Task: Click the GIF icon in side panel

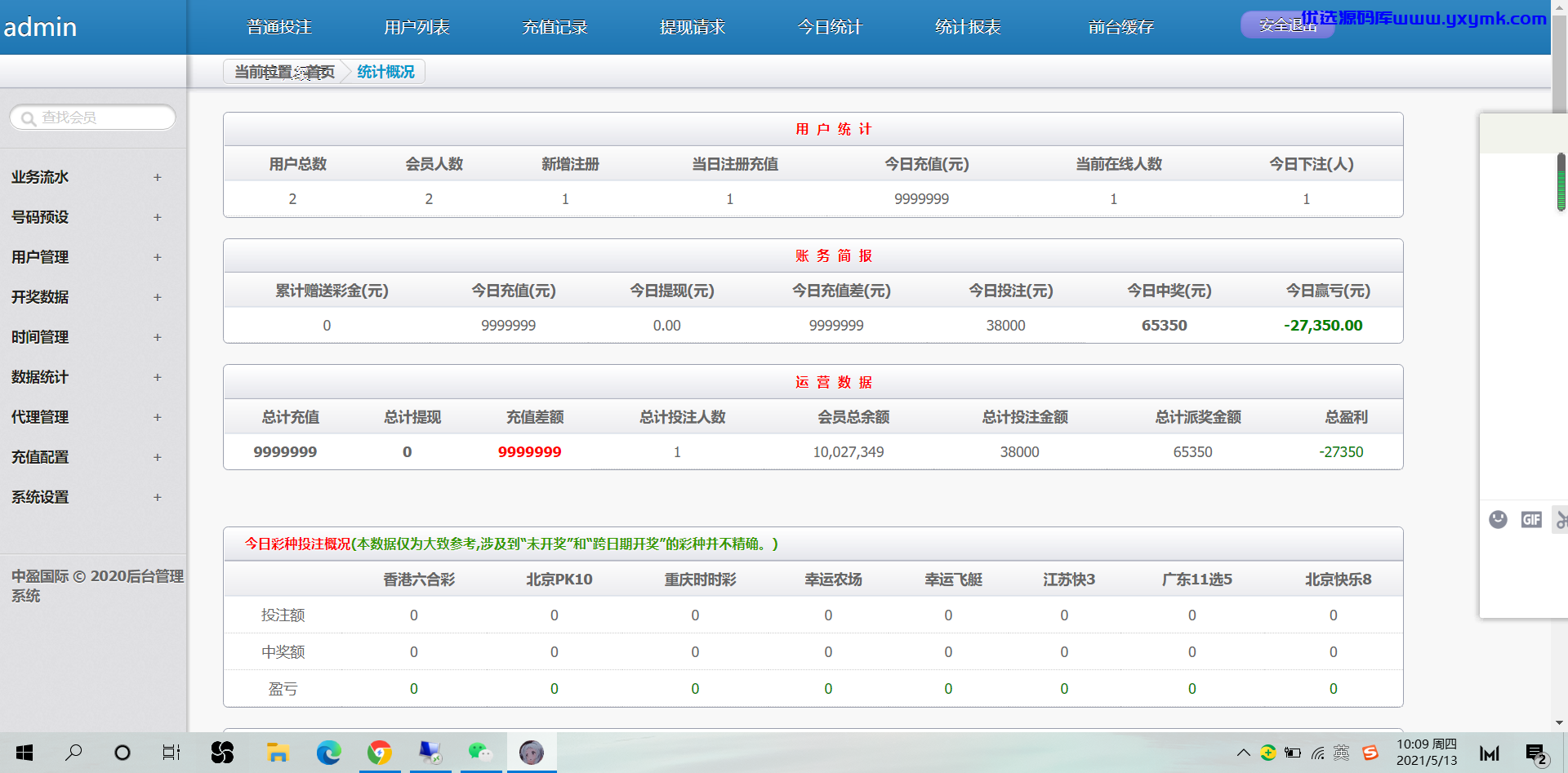Action: tap(1531, 519)
